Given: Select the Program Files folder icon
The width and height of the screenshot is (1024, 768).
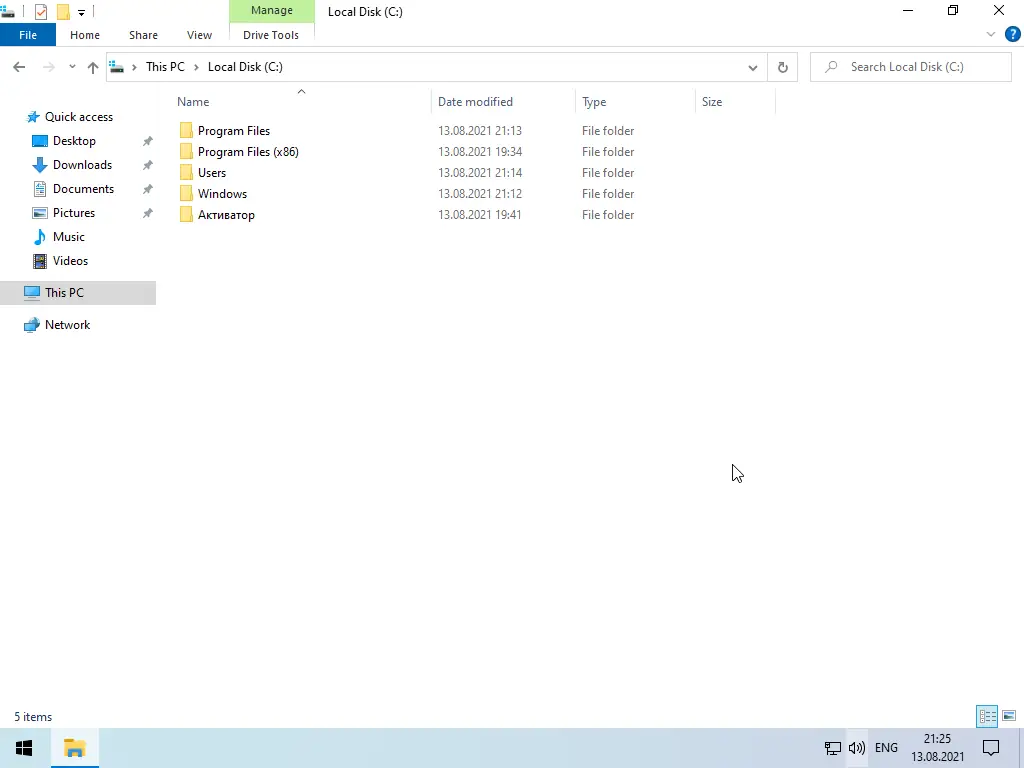Looking at the screenshot, I should (186, 131).
